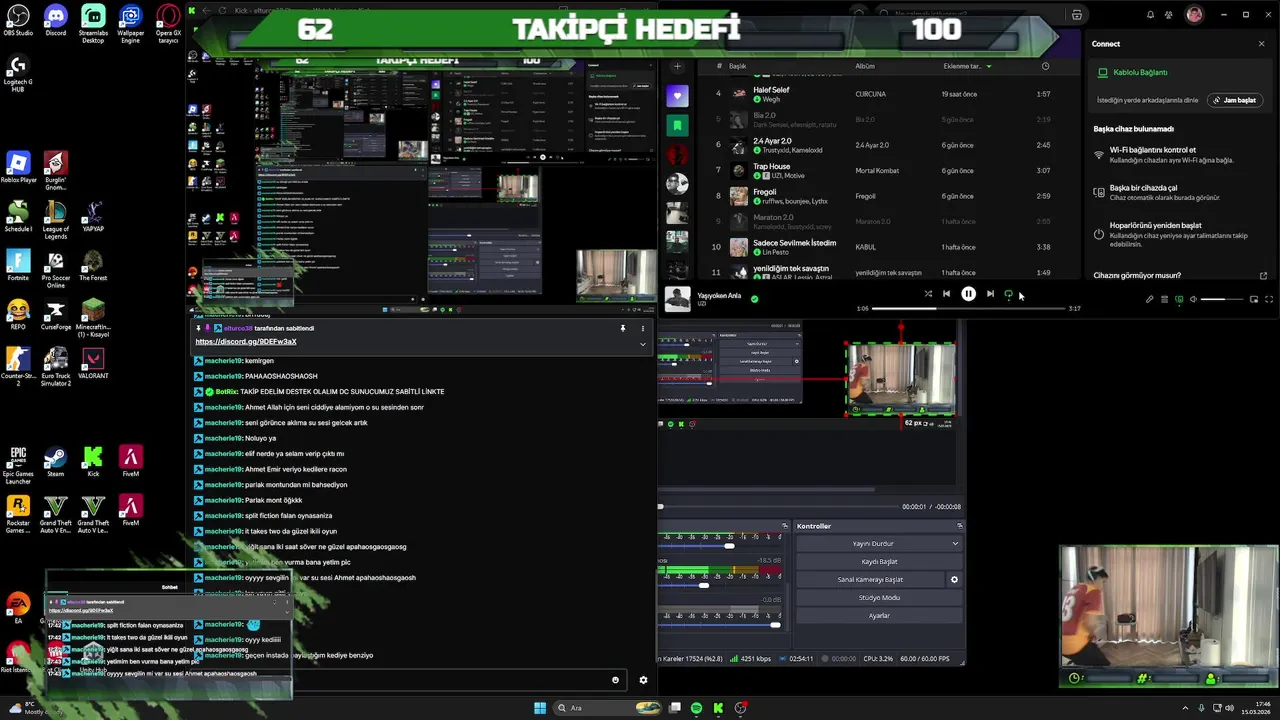Open OBS Studio desktop shortcut

18,20
